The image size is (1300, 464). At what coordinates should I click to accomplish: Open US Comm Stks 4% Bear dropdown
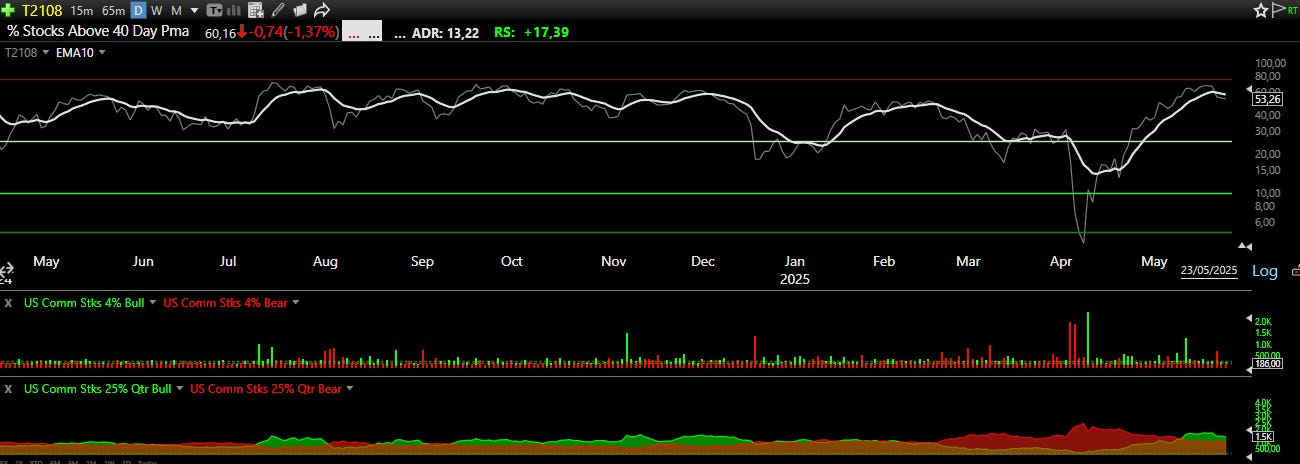(x=295, y=302)
